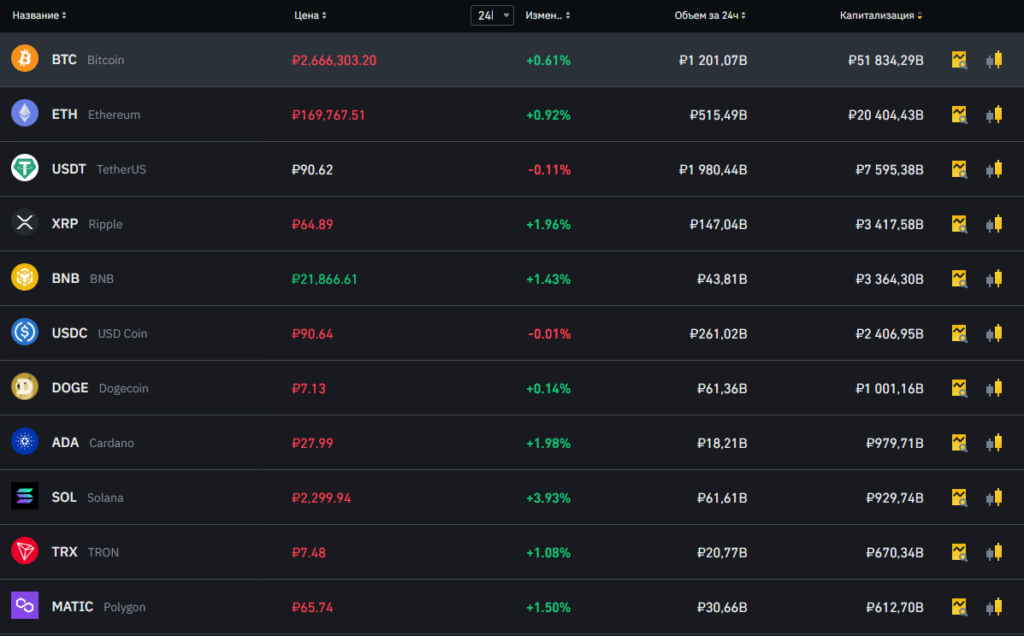Sort the table by Название column
The image size is (1024, 636).
tap(40, 16)
